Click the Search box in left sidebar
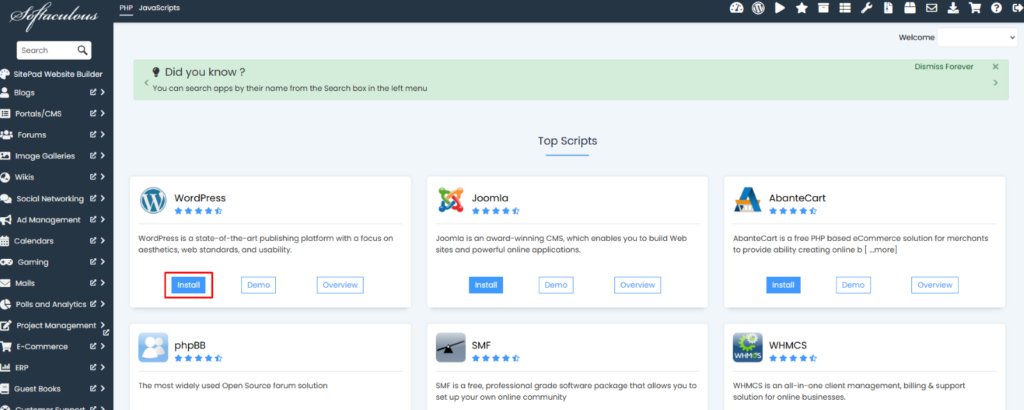1024x410 pixels. pos(47,50)
